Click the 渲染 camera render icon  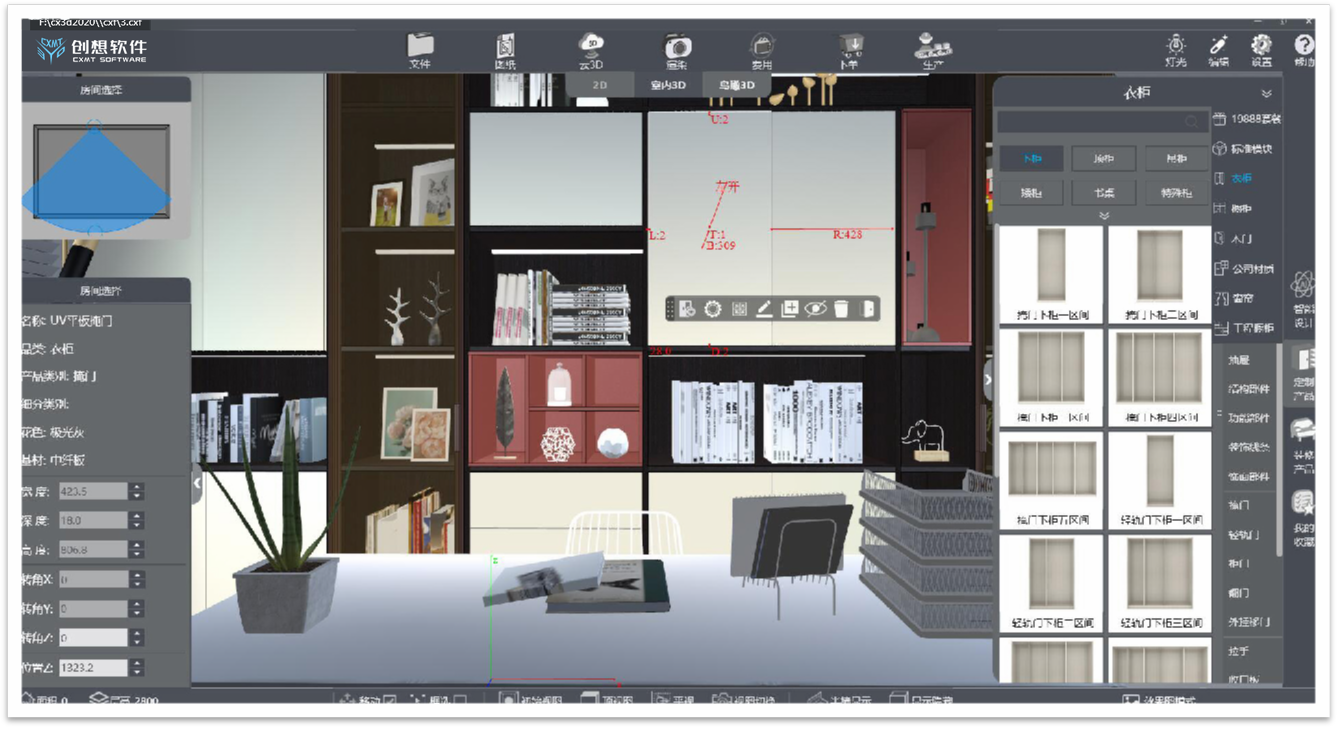pos(678,46)
